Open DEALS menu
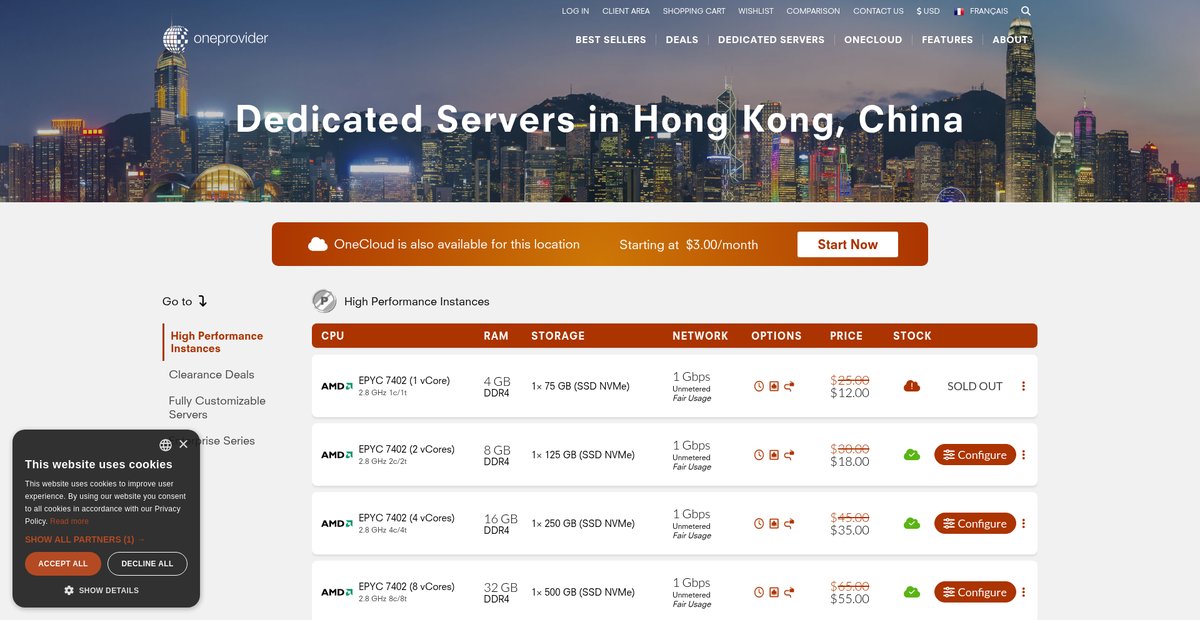Screen dimensions: 1200x620 [682, 40]
